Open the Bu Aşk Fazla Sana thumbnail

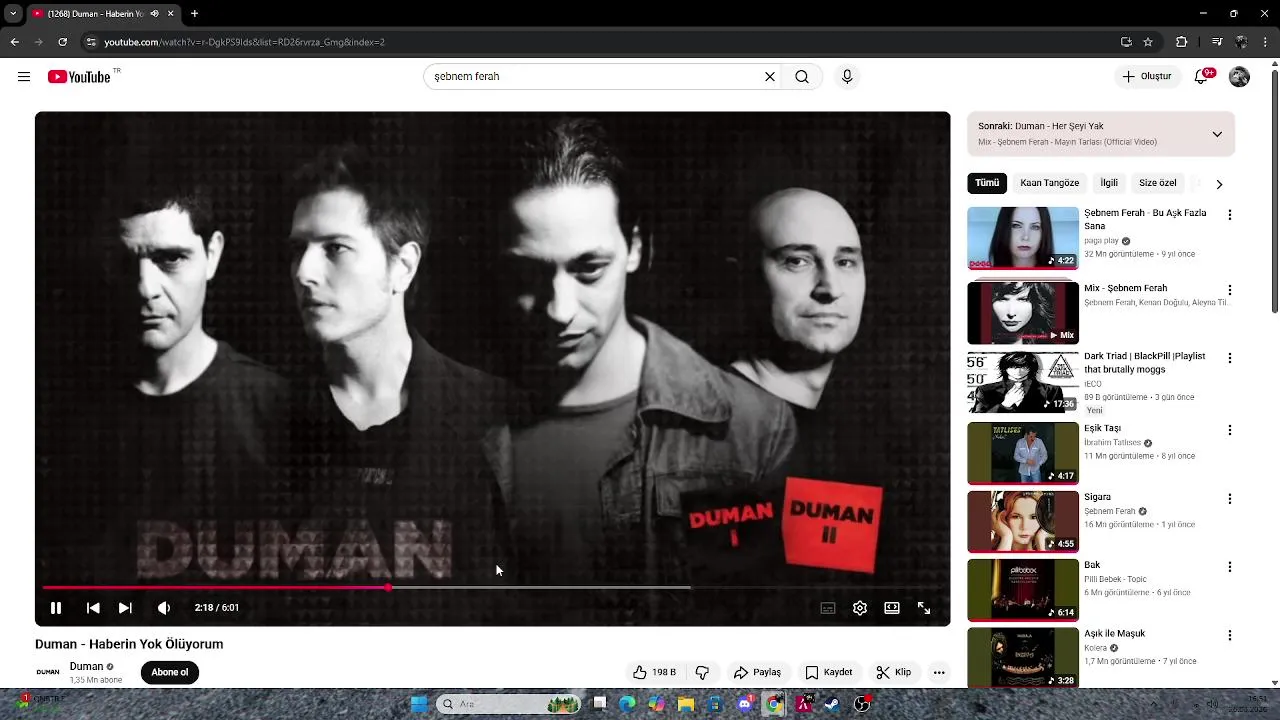coord(1023,238)
